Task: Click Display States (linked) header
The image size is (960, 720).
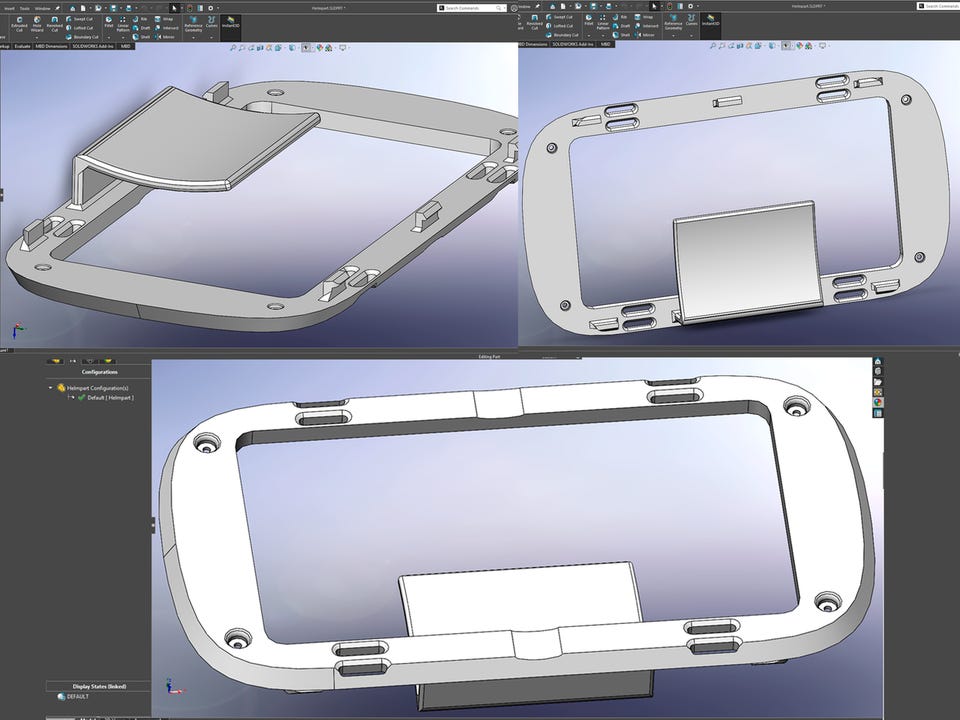Action: click(99, 686)
